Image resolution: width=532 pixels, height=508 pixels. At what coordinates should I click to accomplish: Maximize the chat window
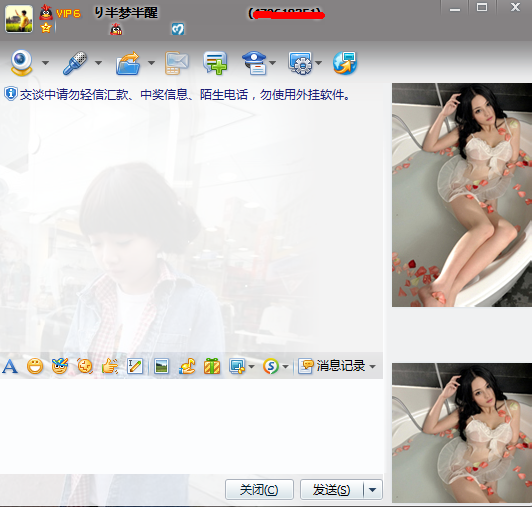[482, 7]
